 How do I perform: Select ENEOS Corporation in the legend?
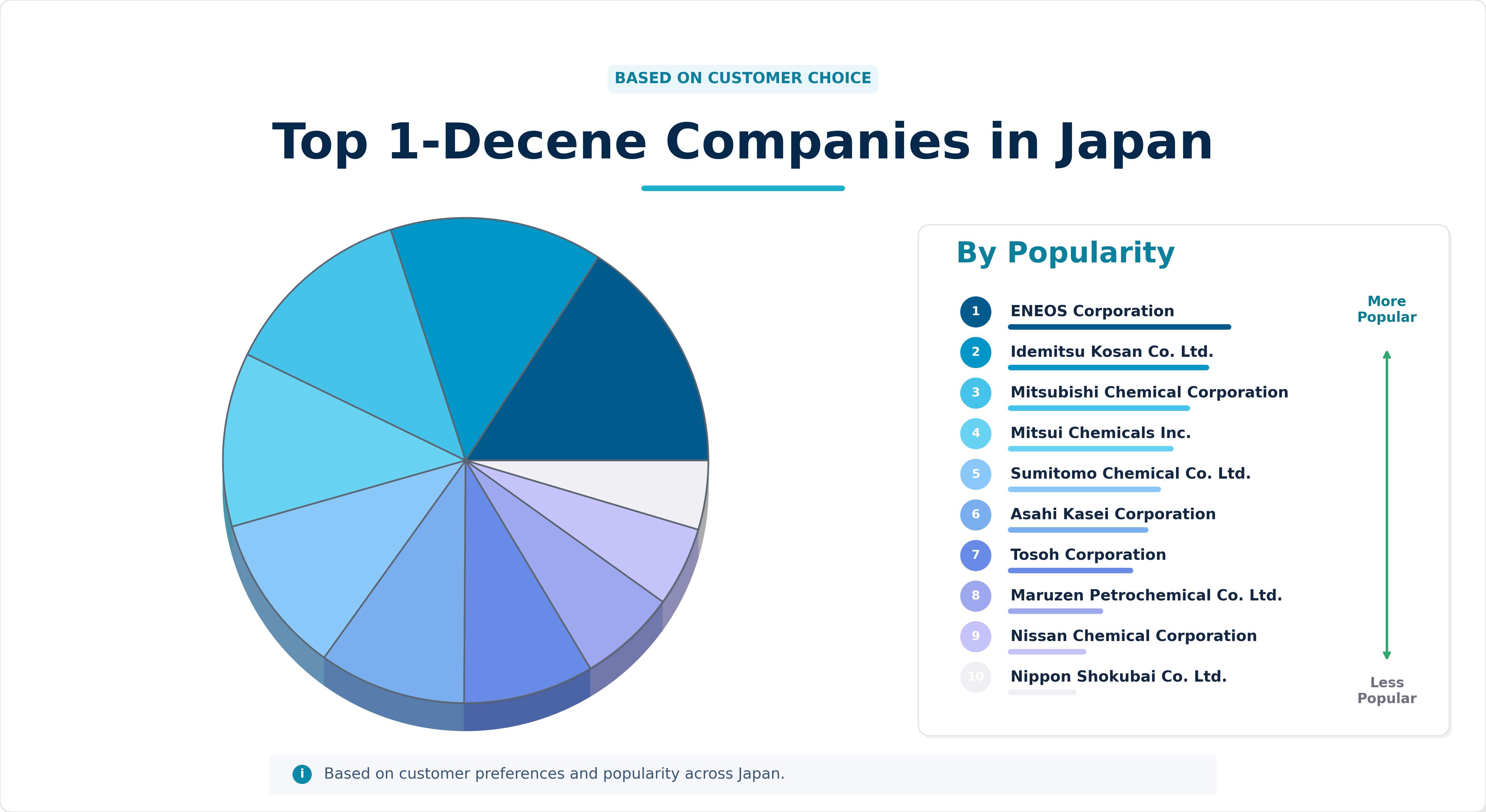1092,311
